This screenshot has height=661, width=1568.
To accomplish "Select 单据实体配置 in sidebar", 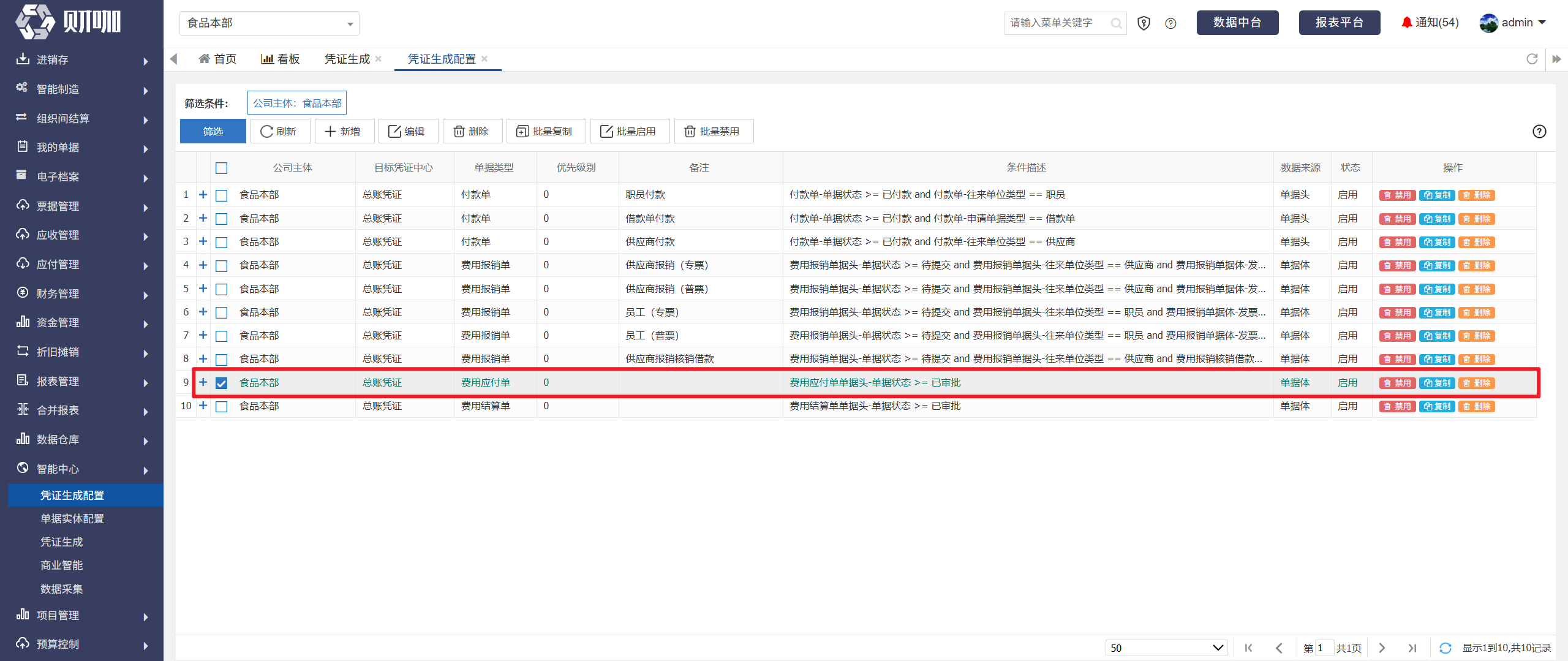I will [x=72, y=519].
